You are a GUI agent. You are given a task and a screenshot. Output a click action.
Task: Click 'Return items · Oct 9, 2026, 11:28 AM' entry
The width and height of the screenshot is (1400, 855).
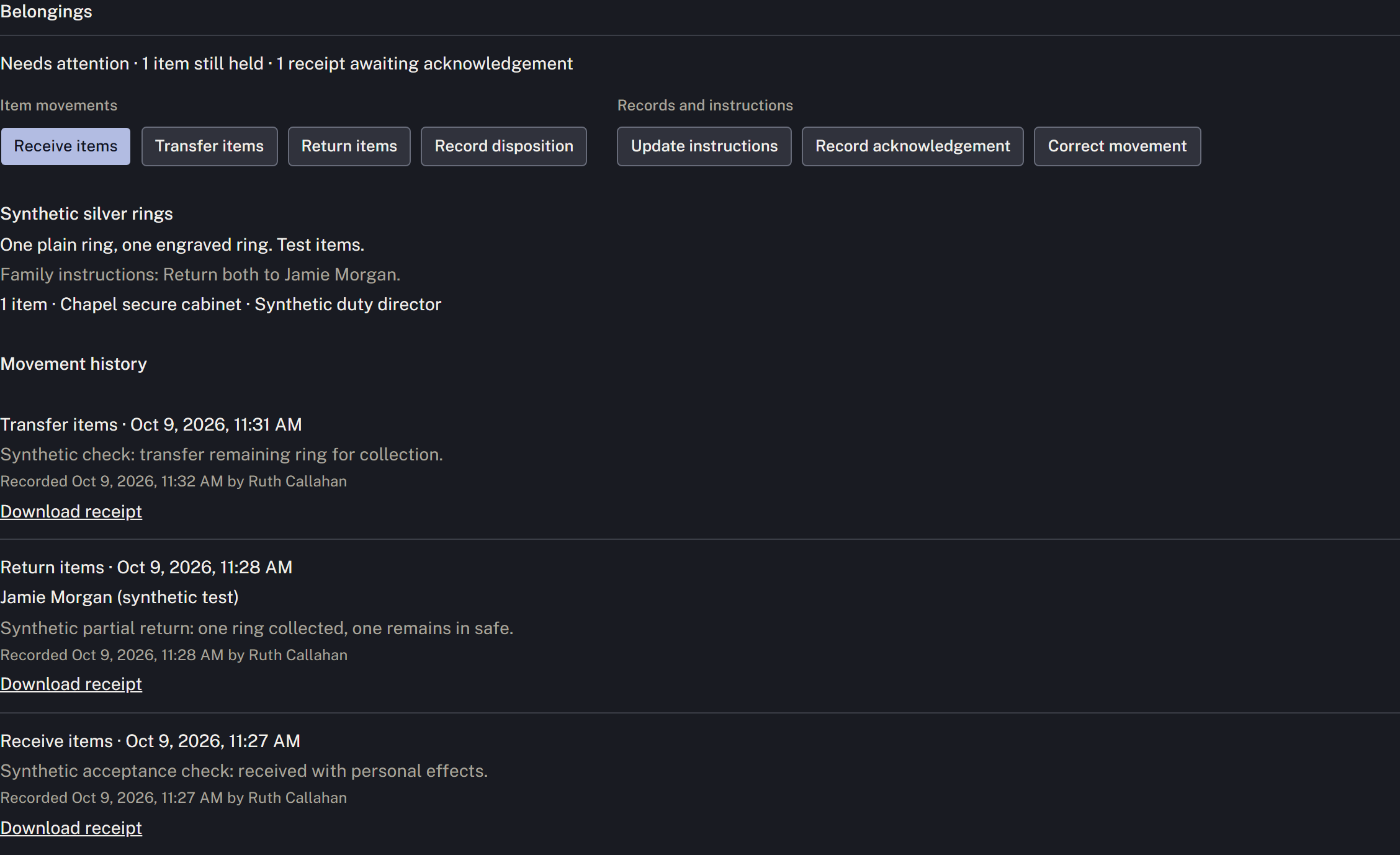pos(146,567)
